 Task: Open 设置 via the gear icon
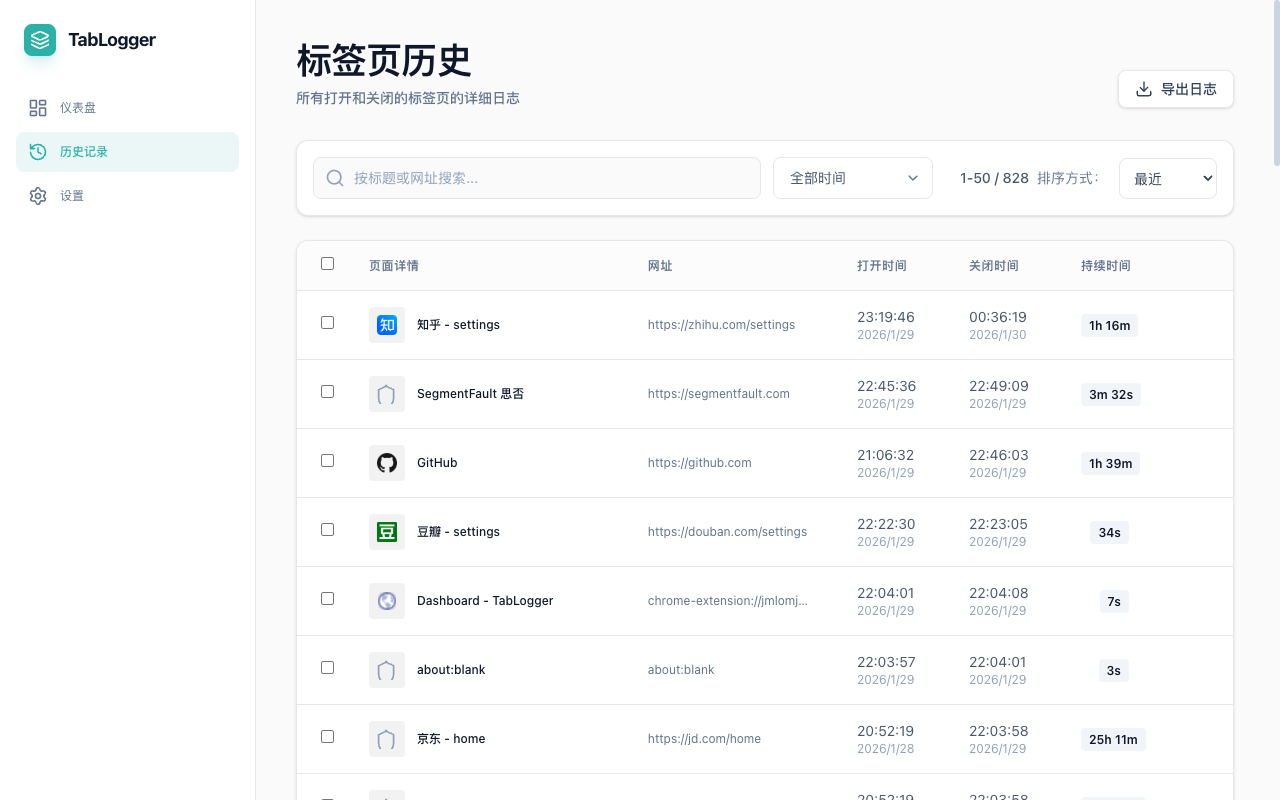pyautogui.click(x=38, y=195)
